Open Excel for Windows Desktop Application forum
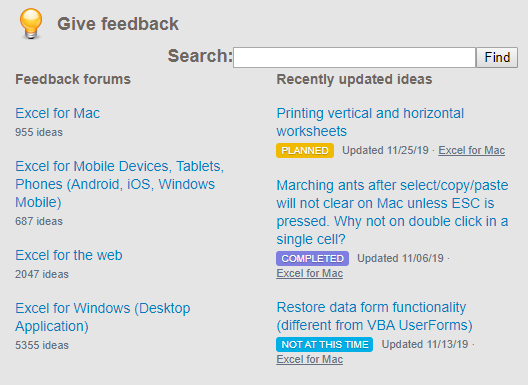The image size is (528, 385). pyautogui.click(x=103, y=317)
